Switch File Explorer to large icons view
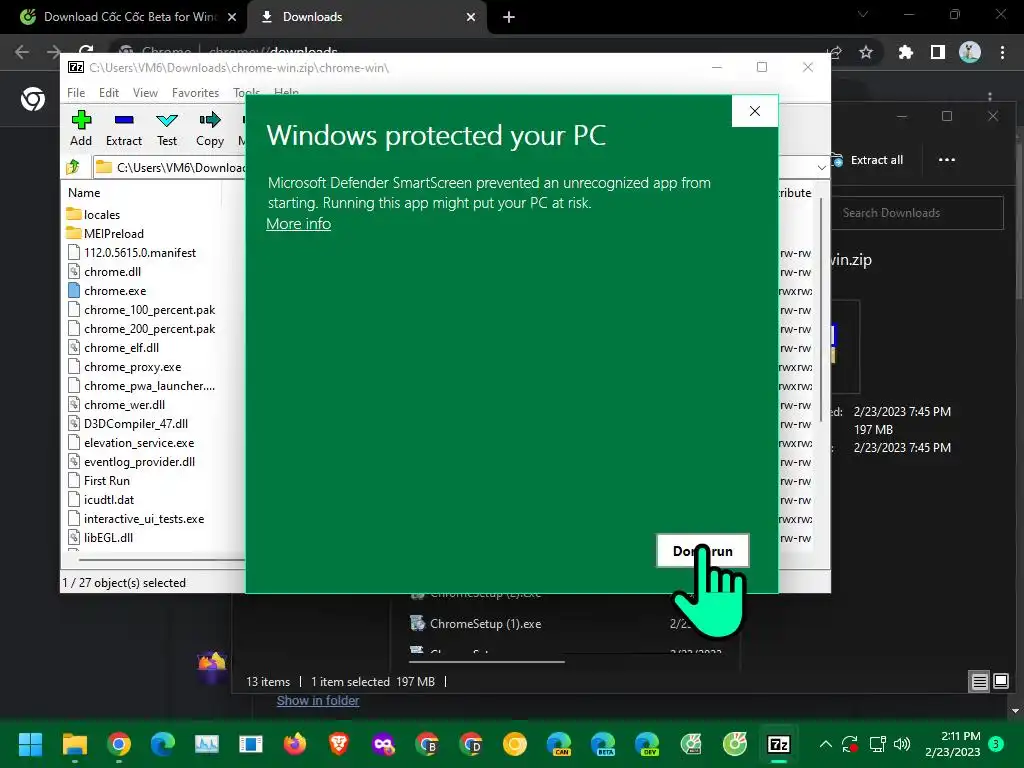Viewport: 1024px width, 768px height. click(x=1000, y=682)
